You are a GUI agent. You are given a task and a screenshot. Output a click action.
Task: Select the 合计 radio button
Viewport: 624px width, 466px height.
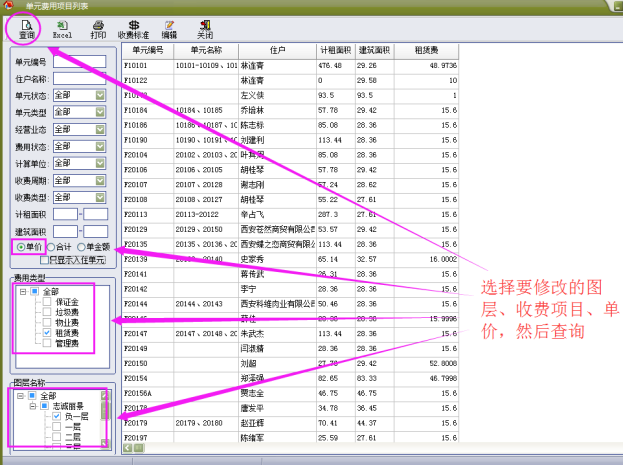point(51,248)
